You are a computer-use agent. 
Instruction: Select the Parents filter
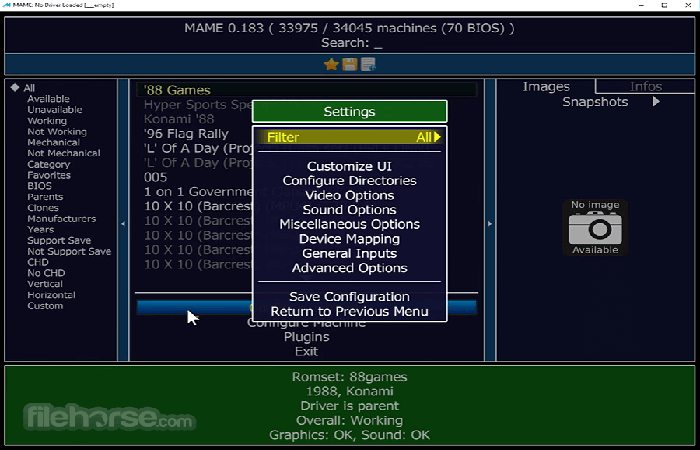45,197
